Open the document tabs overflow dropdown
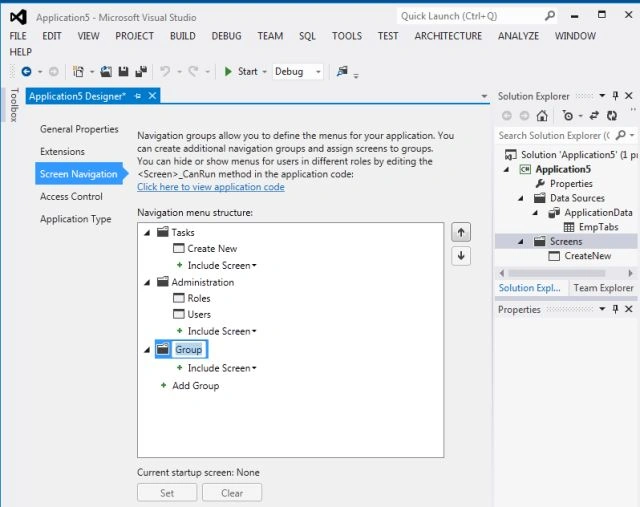This screenshot has width=640, height=507. click(484, 96)
